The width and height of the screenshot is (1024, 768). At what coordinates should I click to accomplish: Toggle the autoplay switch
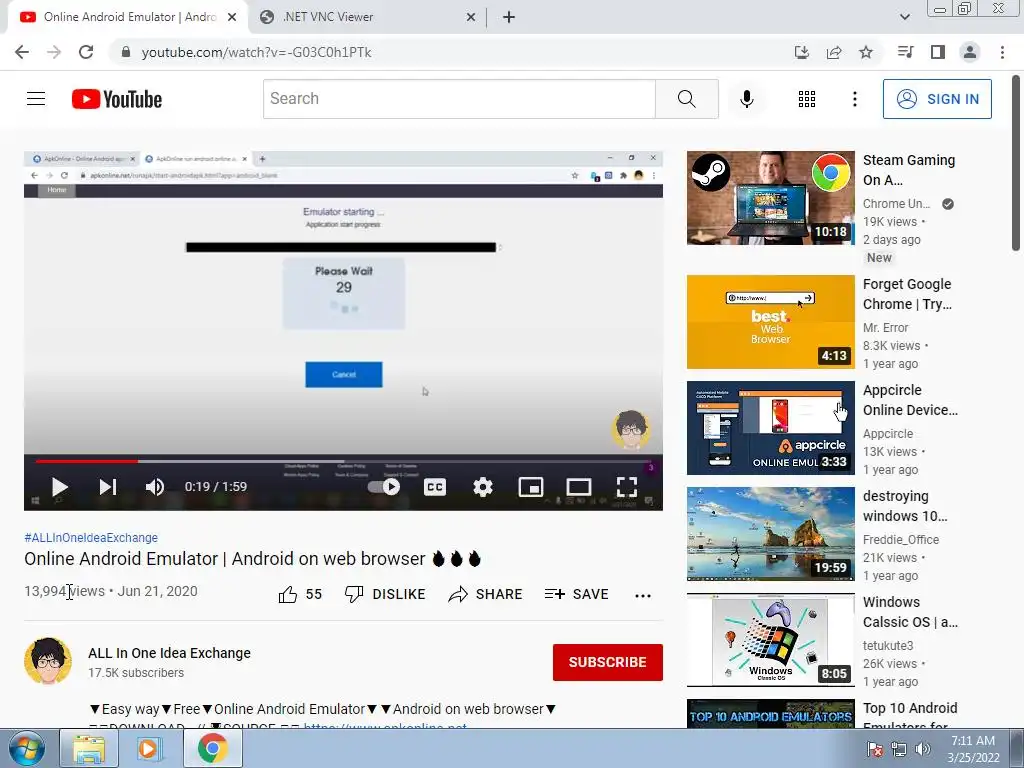coord(384,487)
